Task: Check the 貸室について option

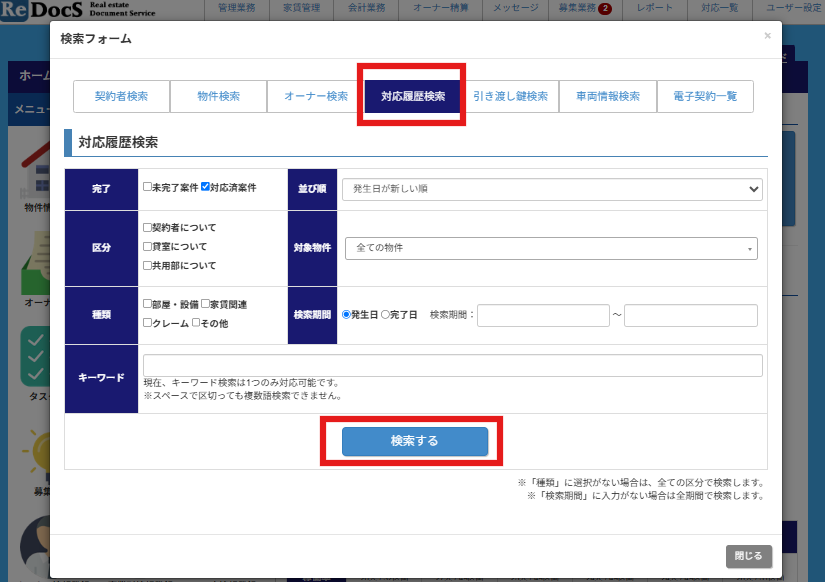Action: [147, 246]
